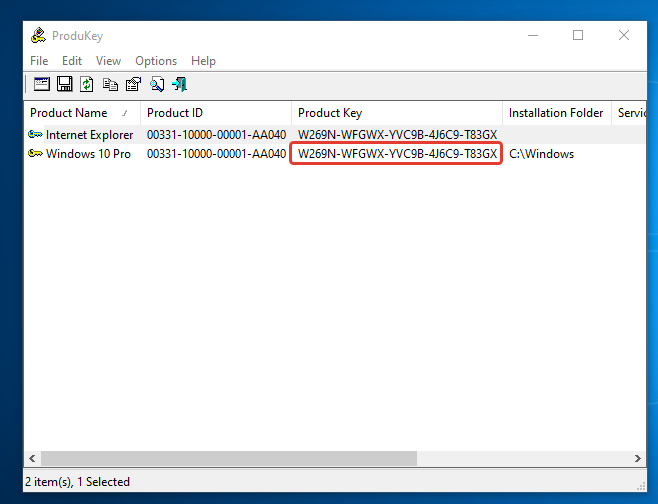Click the horizontal scrollbar left arrow

32,458
